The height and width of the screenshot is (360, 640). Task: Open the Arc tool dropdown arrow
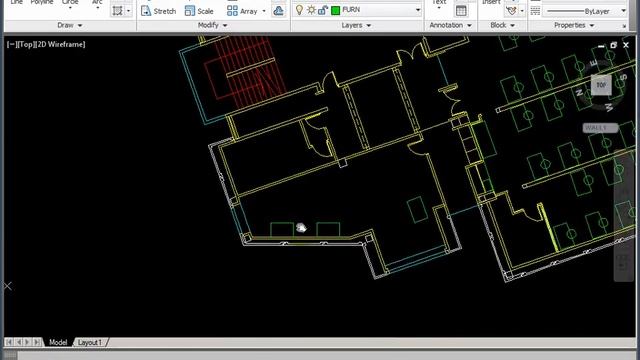[97, 8]
